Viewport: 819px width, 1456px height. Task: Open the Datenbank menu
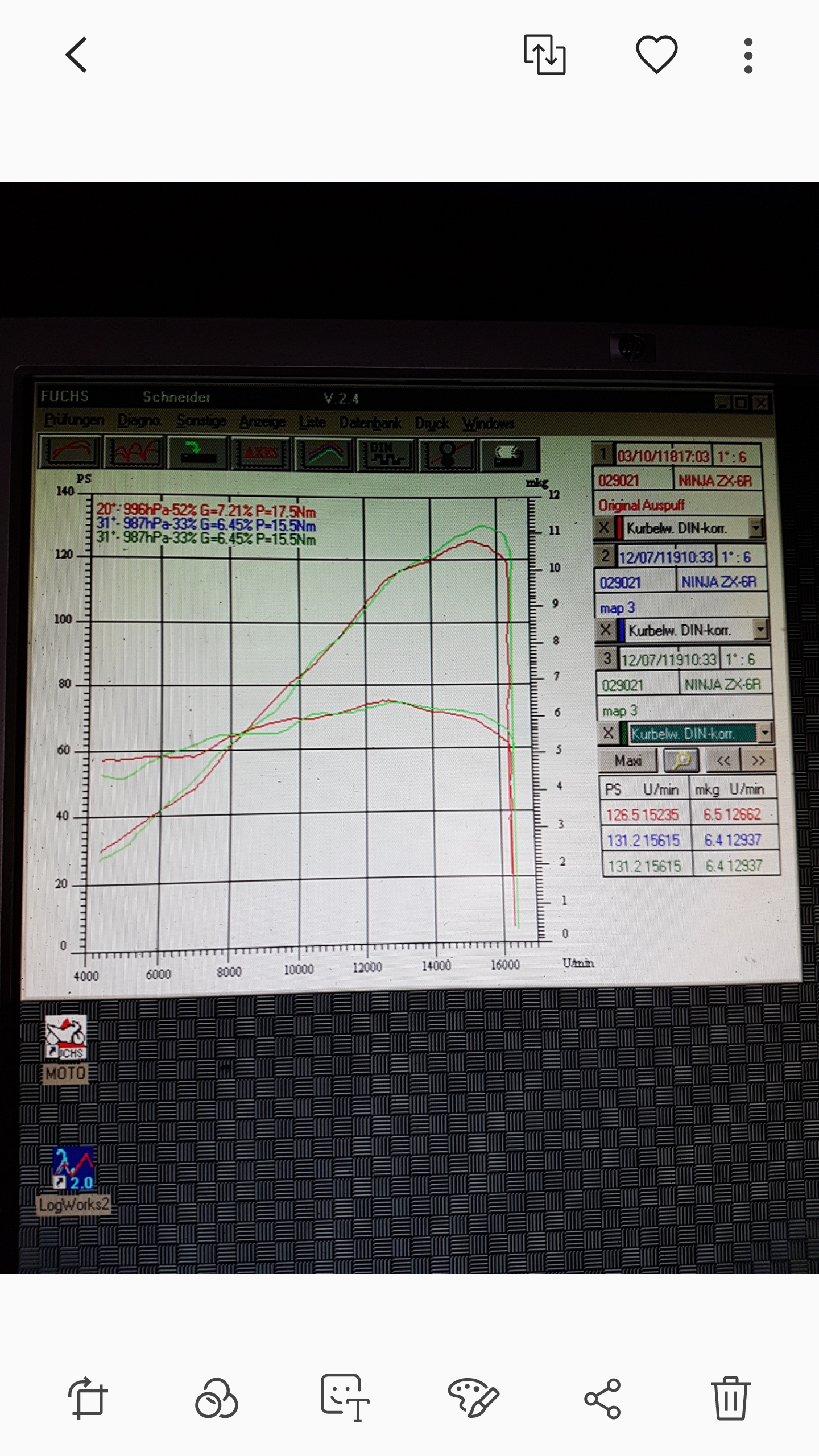tap(370, 423)
